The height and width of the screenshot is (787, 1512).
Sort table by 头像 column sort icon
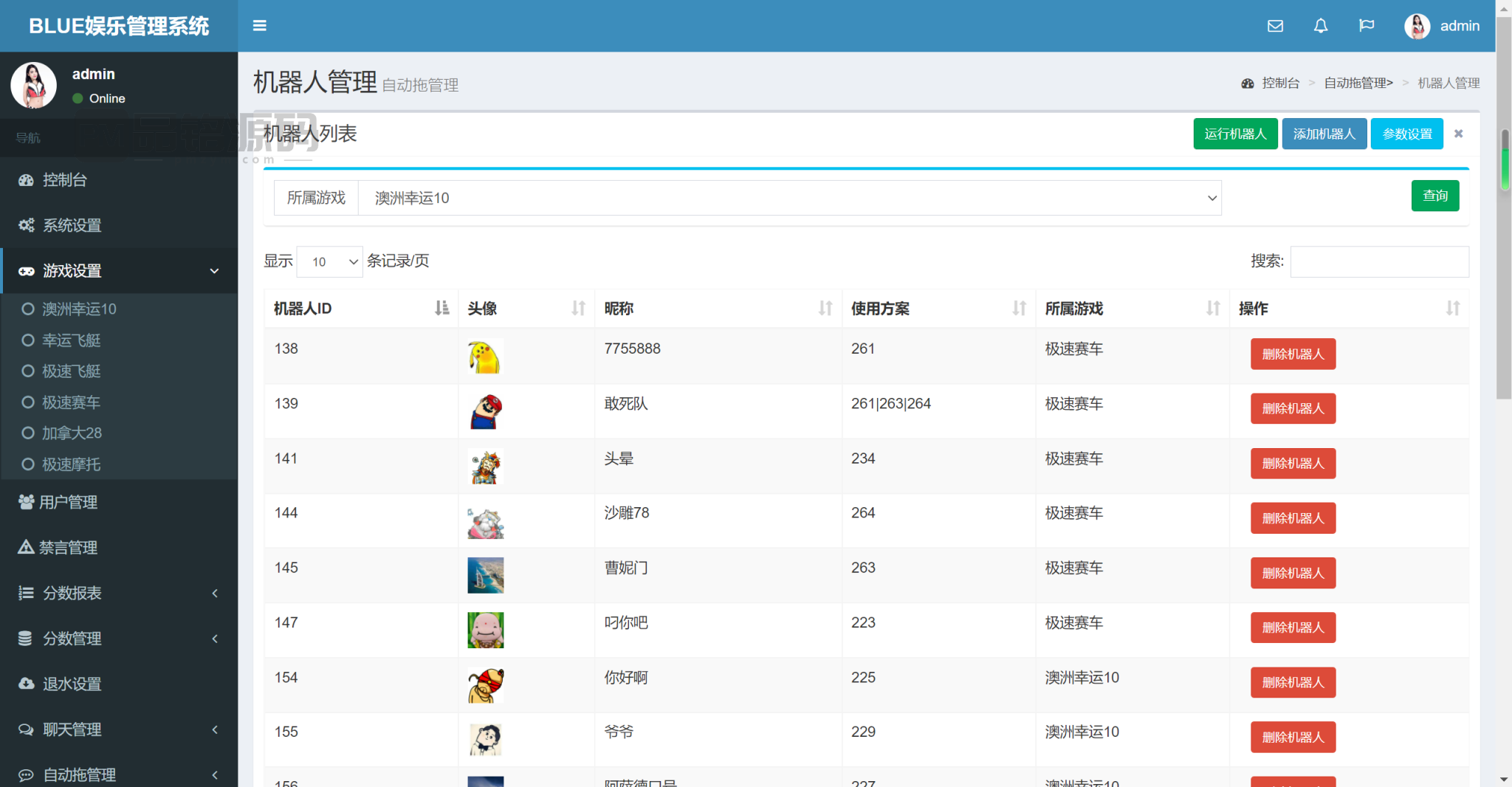click(578, 308)
